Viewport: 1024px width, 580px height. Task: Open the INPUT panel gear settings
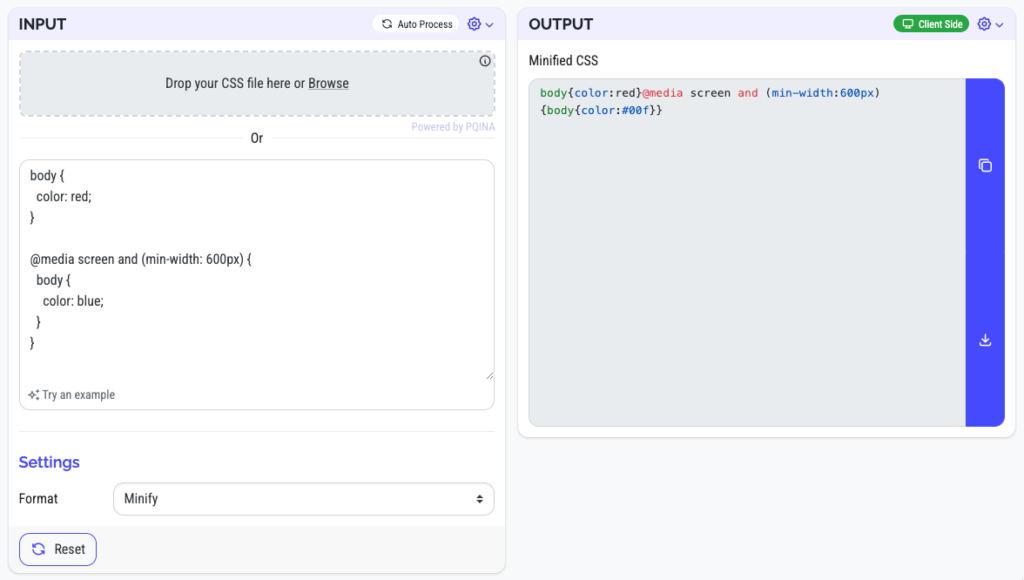point(474,24)
